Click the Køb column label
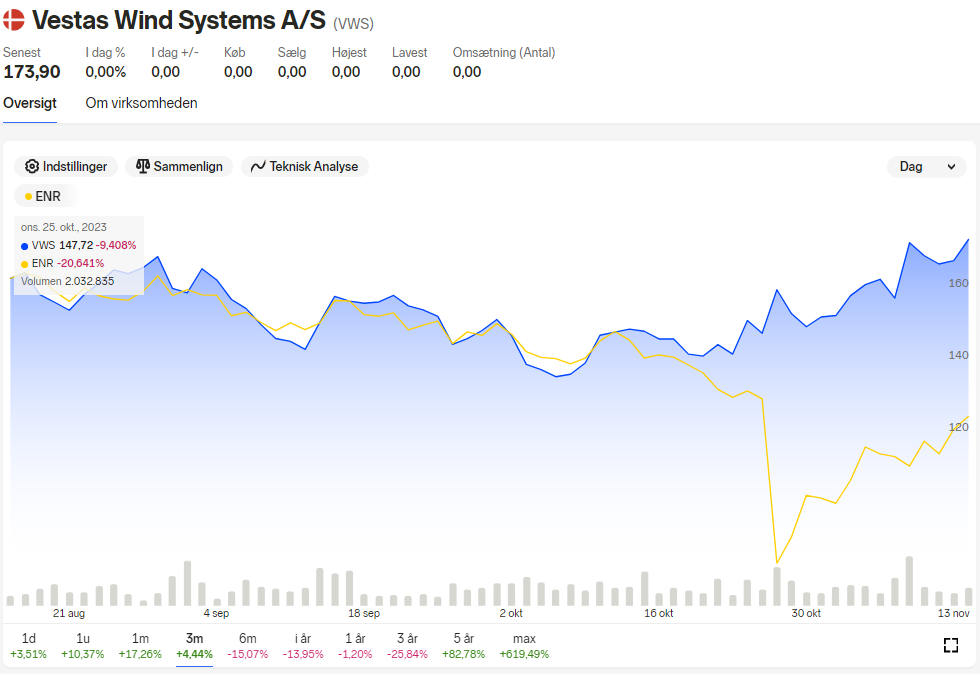This screenshot has width=980, height=674. (234, 53)
